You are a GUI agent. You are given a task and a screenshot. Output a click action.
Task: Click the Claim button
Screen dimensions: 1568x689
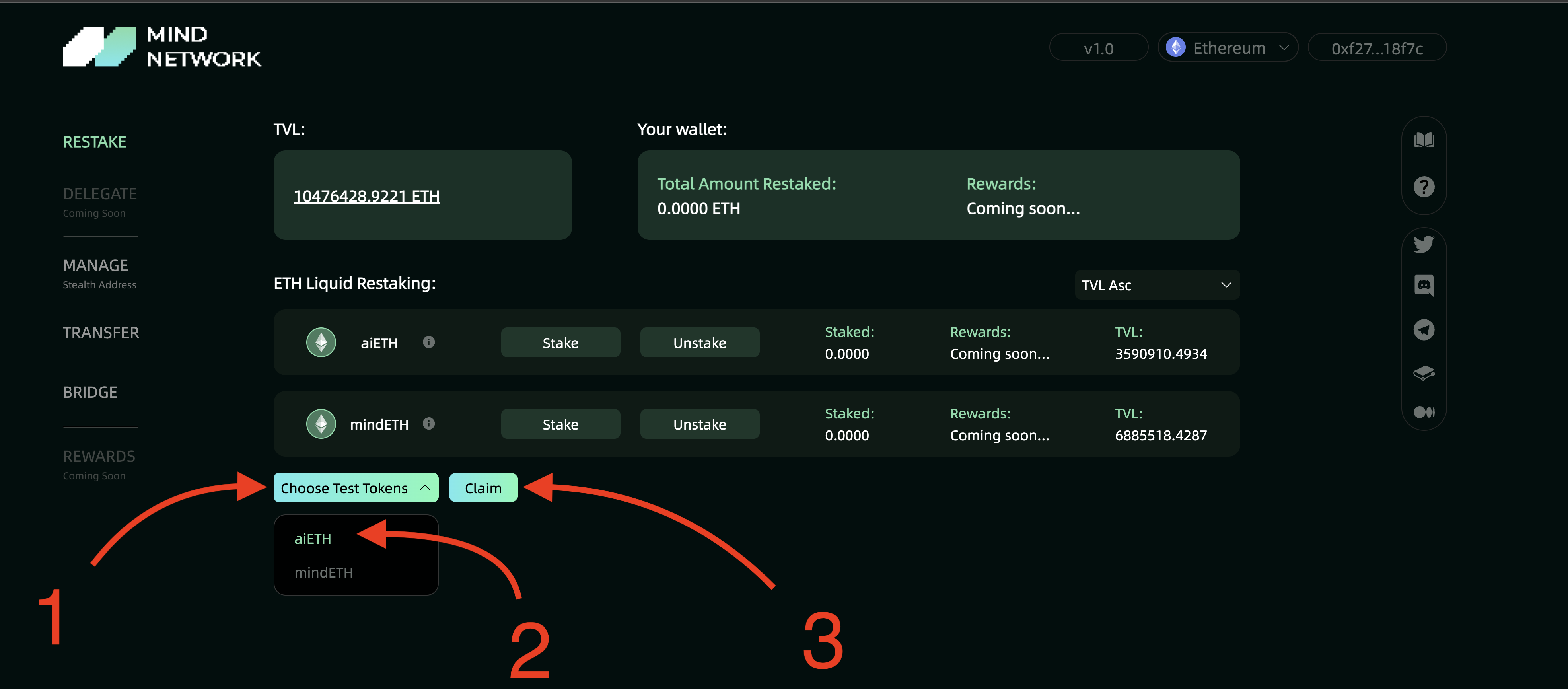pyautogui.click(x=483, y=488)
